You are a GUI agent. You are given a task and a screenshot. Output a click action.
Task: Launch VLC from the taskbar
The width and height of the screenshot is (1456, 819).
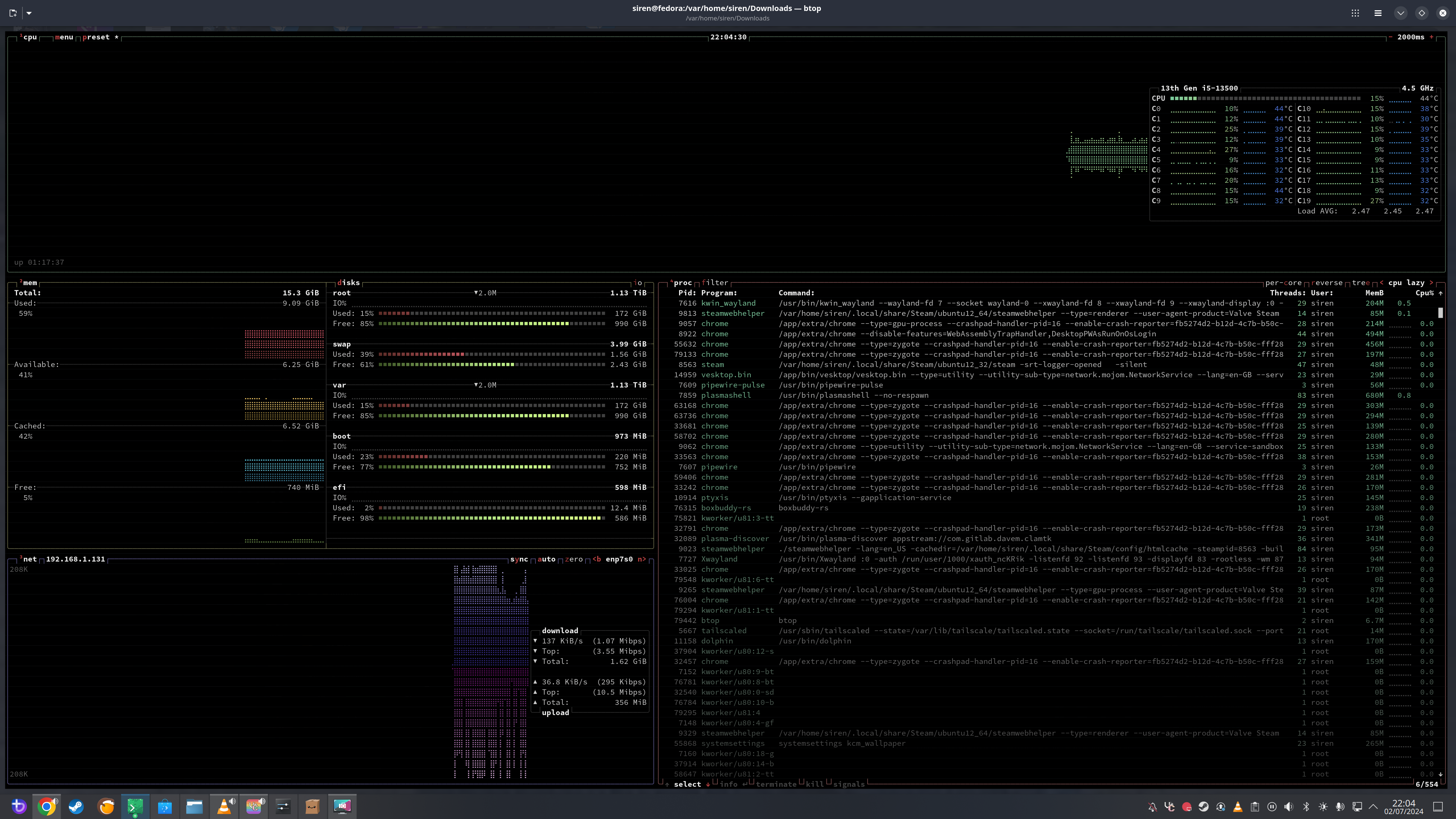tap(224, 806)
